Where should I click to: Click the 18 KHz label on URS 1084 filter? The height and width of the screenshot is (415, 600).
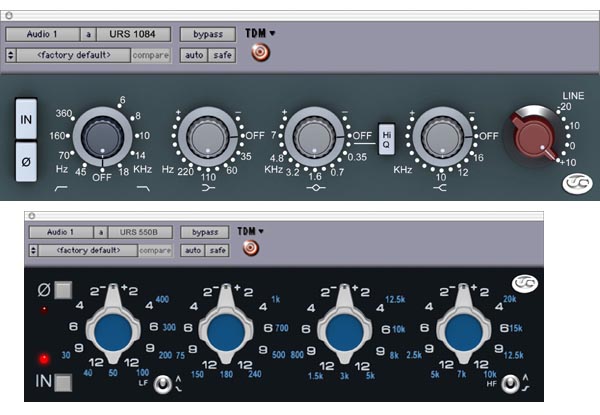[124, 172]
